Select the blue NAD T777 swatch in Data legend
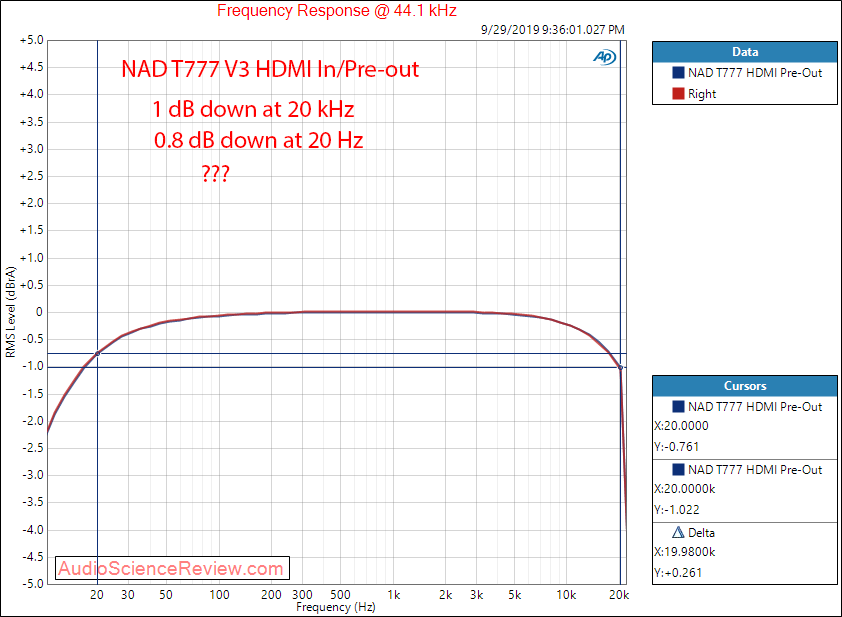 coord(678,72)
